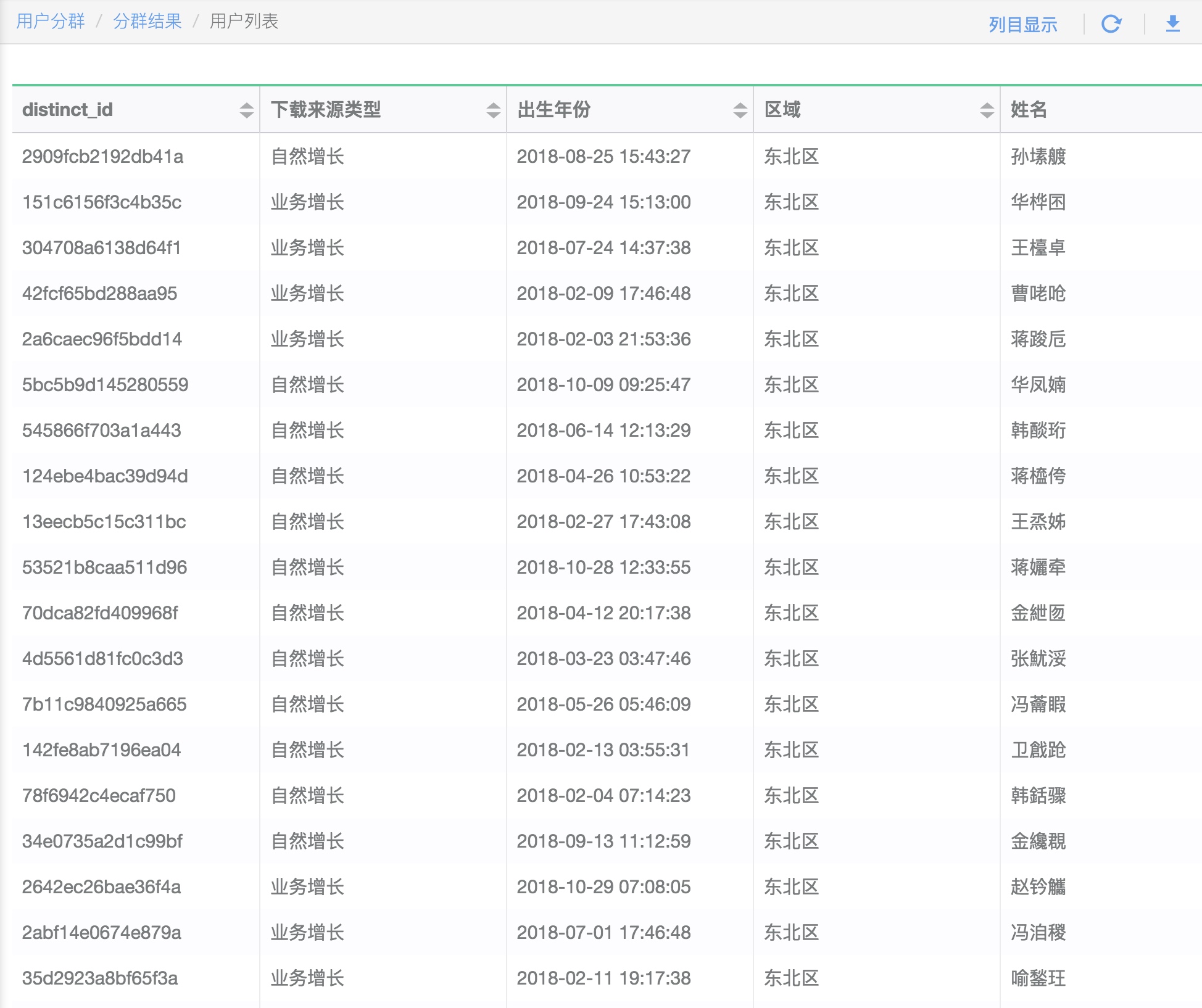Select user id 70dca82fd409968f

tap(100, 613)
